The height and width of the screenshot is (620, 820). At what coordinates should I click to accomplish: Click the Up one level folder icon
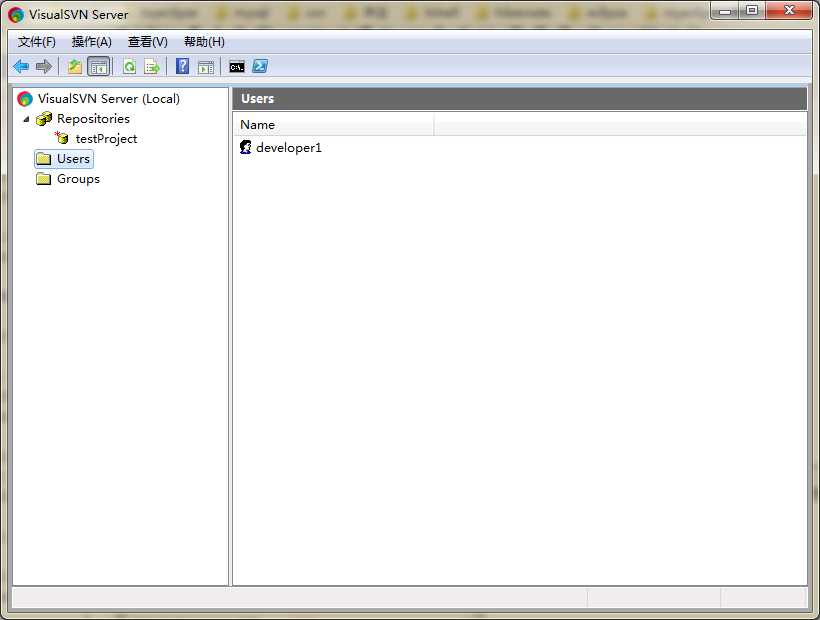coord(75,66)
